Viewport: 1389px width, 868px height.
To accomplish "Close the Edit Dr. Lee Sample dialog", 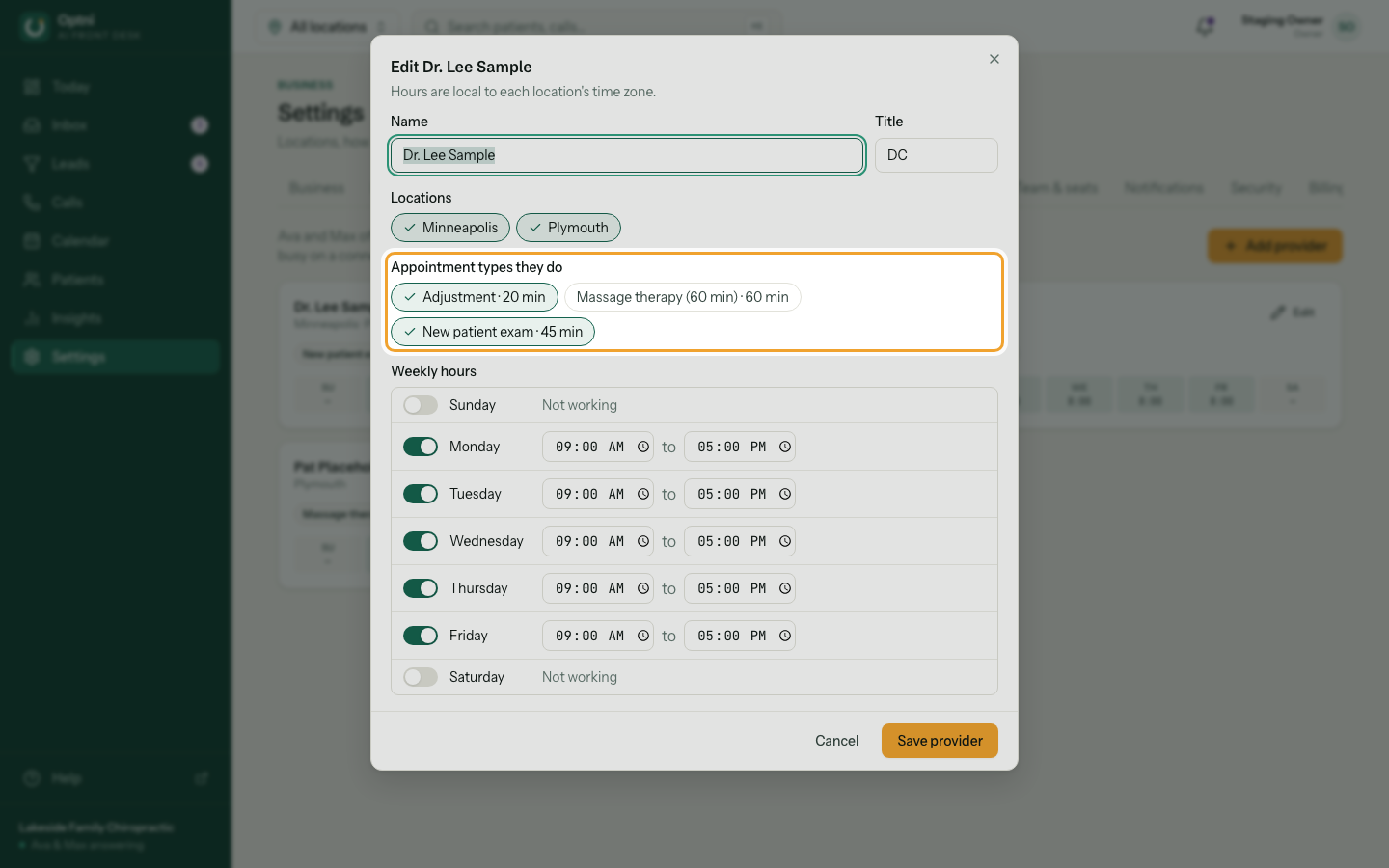I will coord(994,59).
